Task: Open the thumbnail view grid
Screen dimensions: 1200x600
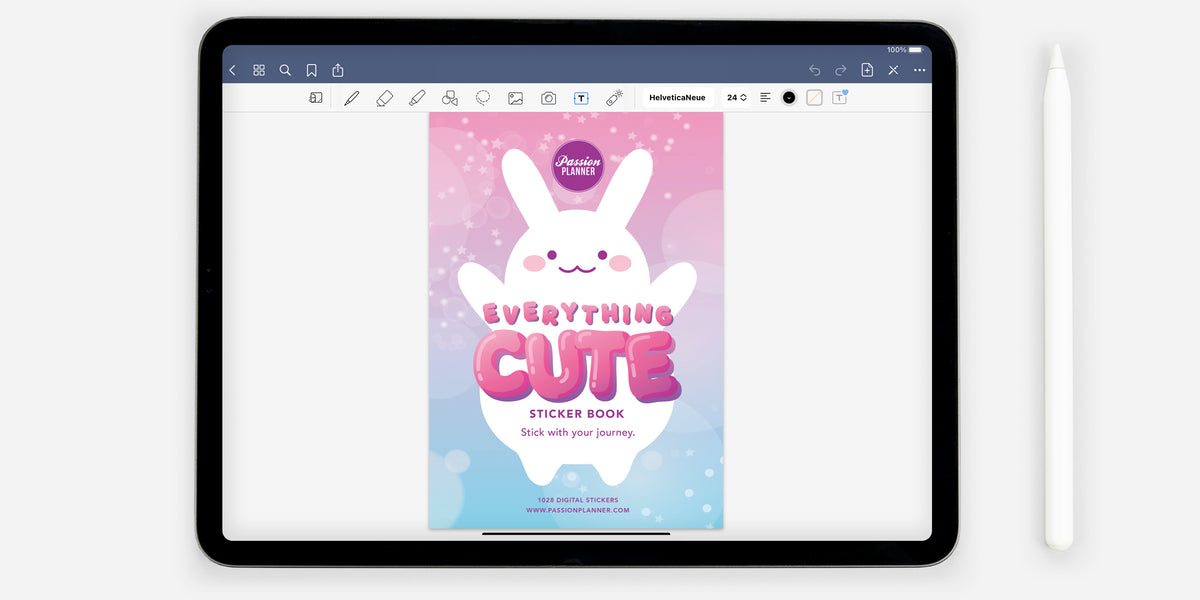Action: pos(258,70)
